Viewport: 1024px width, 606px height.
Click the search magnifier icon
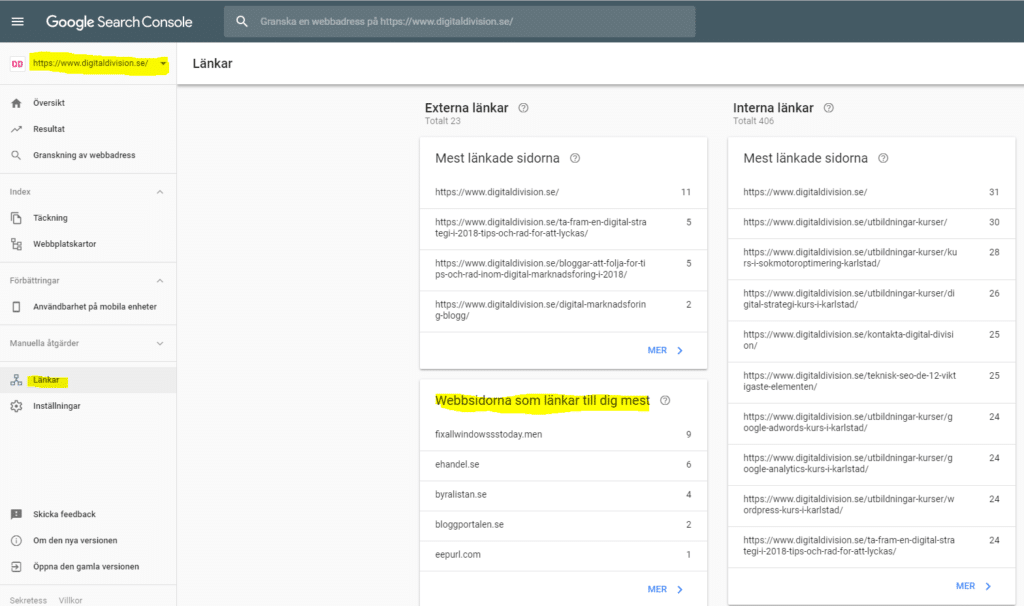tap(242, 22)
